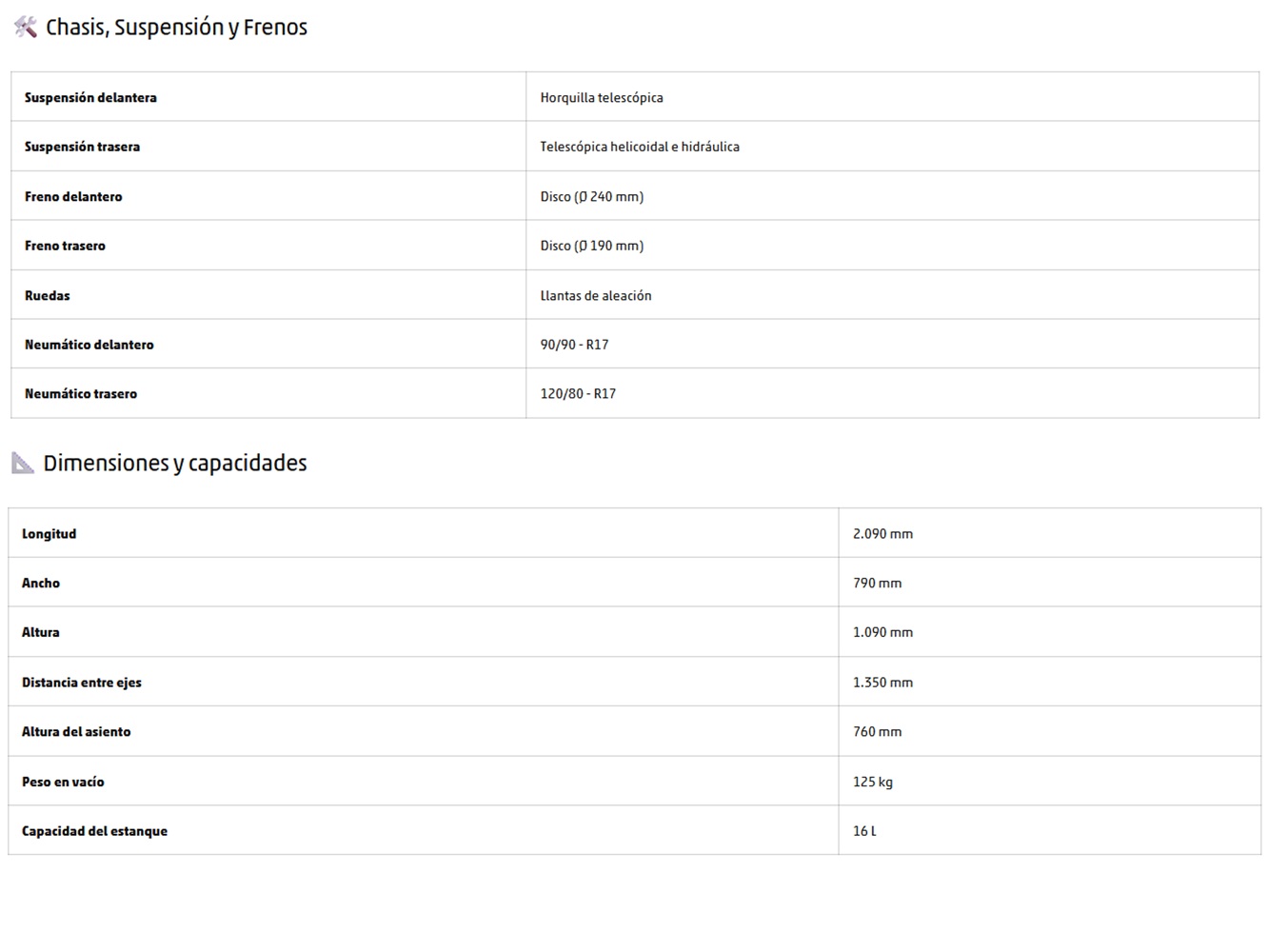Click the hammer and wrench tools icon
The width and height of the screenshot is (1268, 952).
tap(26, 27)
